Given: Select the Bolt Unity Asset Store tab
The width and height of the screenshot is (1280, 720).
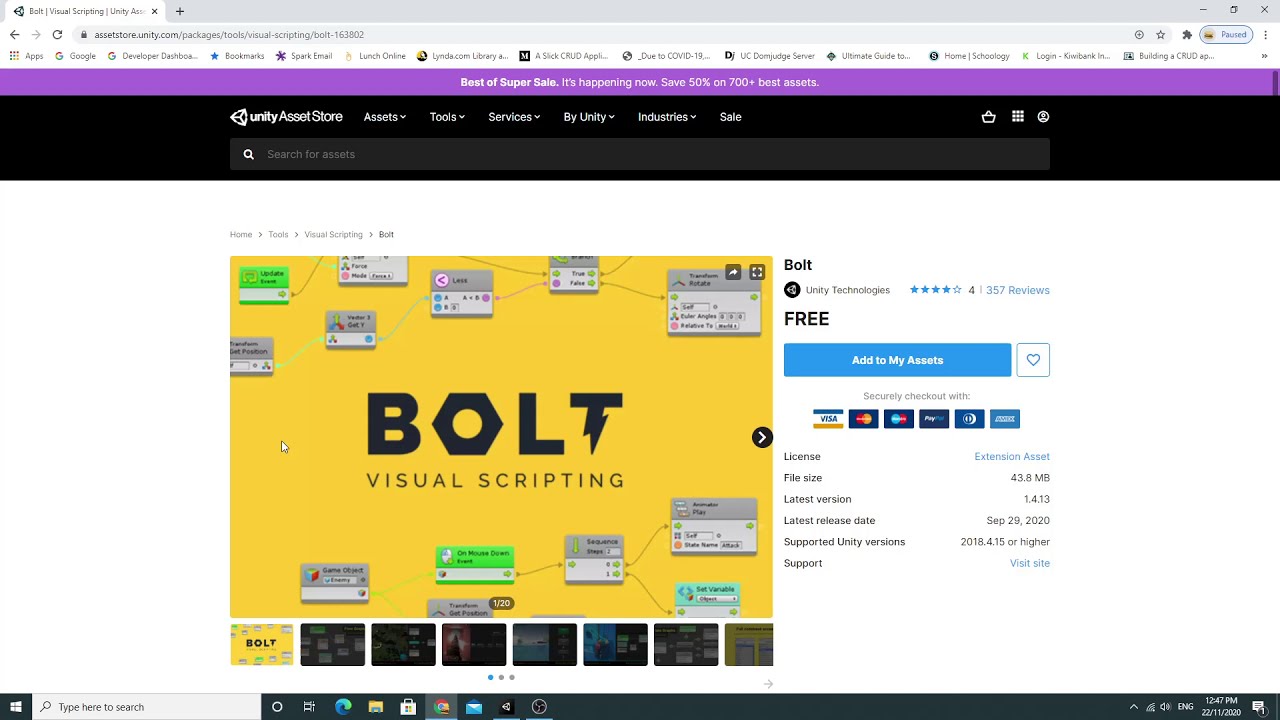Looking at the screenshot, I should pyautogui.click(x=86, y=11).
